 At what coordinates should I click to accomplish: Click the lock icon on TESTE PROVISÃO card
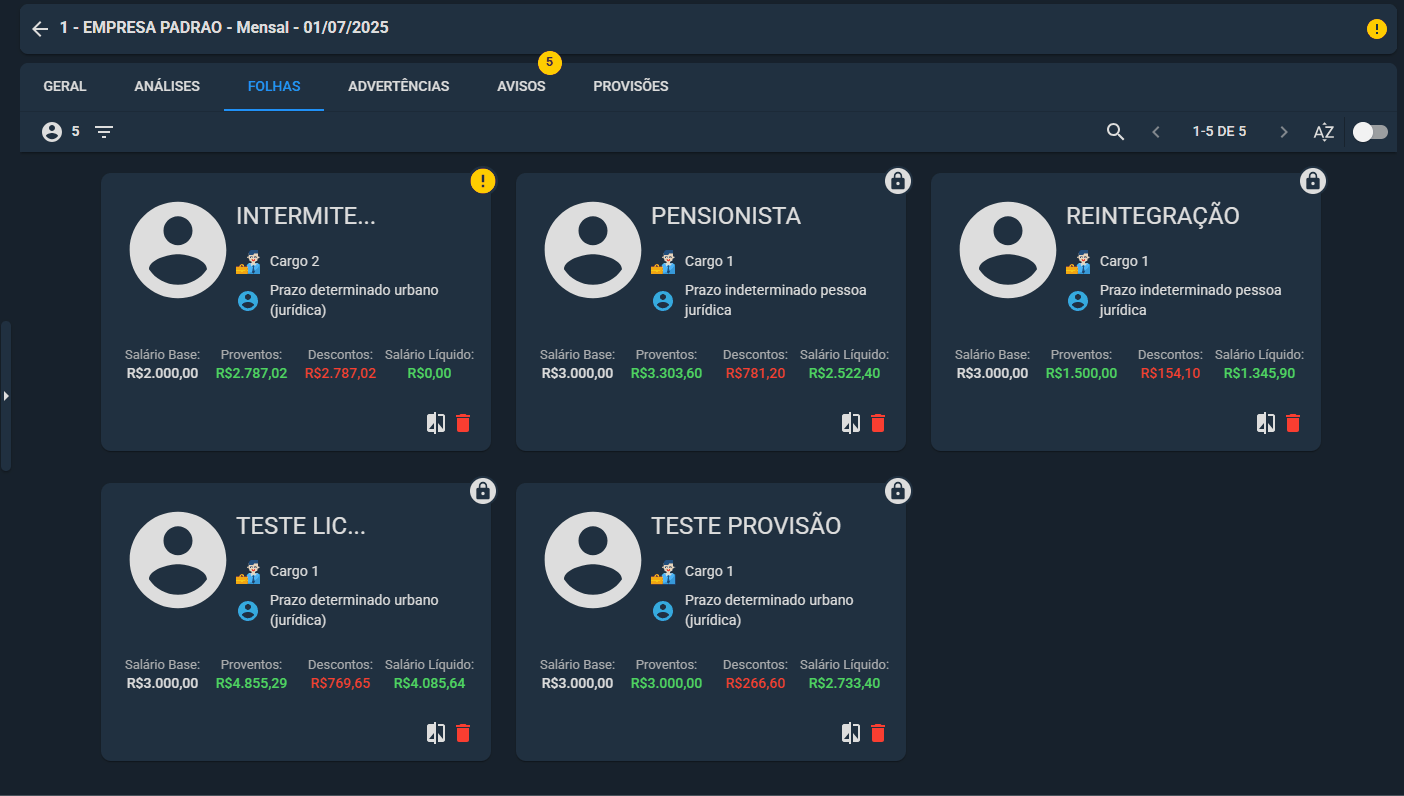pos(898,491)
